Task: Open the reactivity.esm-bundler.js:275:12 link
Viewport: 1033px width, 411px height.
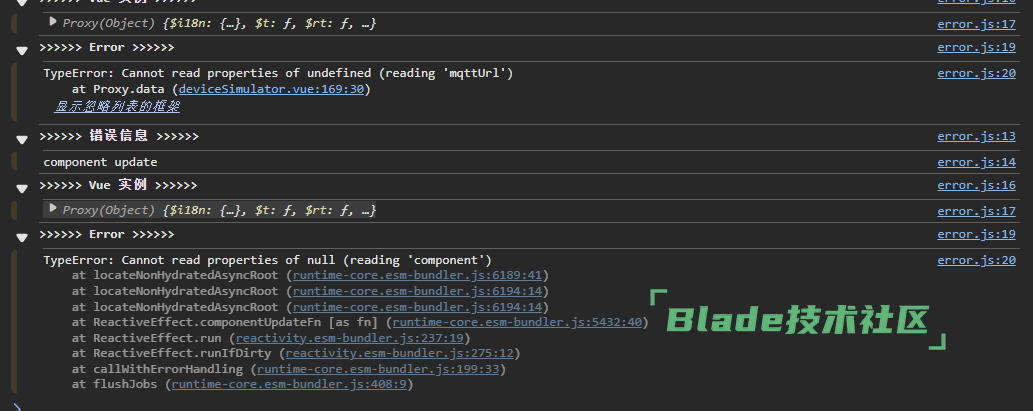Action: (x=399, y=354)
